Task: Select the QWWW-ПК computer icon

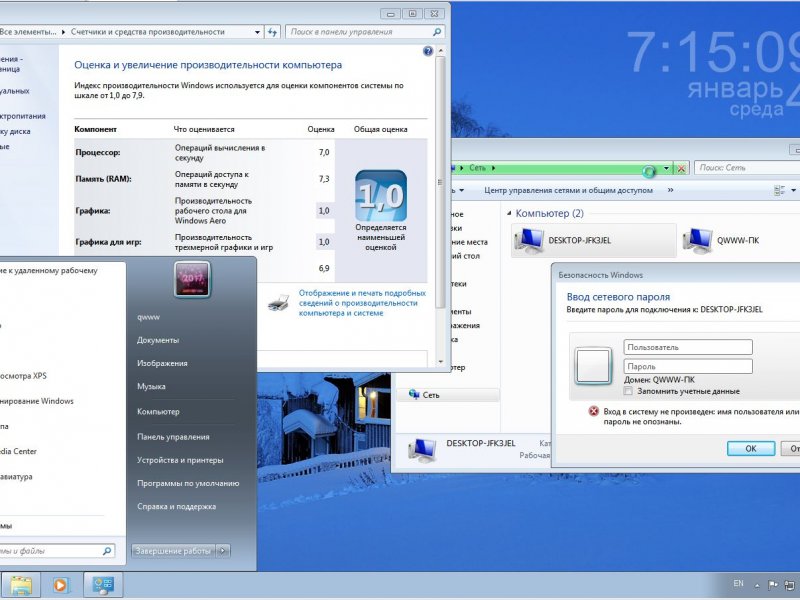Action: tap(698, 241)
